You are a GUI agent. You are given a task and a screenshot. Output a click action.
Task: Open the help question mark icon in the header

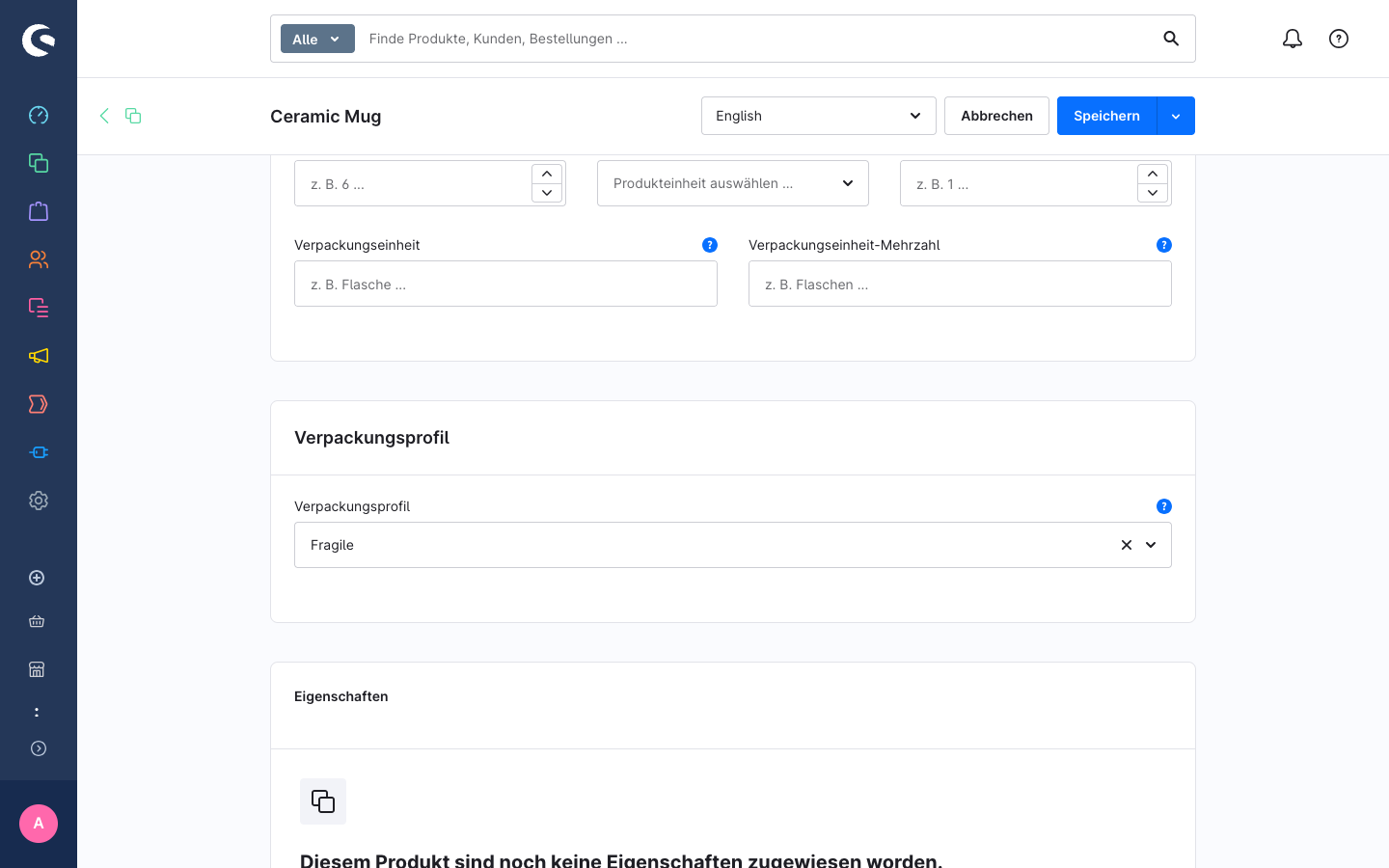click(x=1339, y=39)
